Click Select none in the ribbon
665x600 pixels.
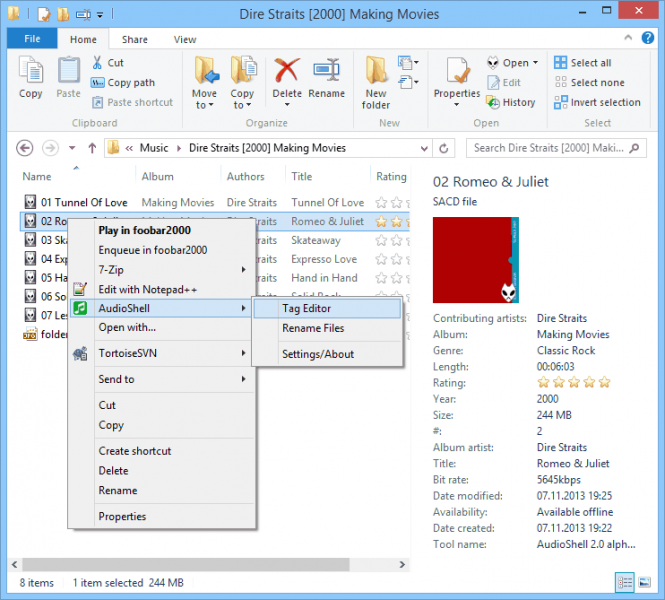590,83
